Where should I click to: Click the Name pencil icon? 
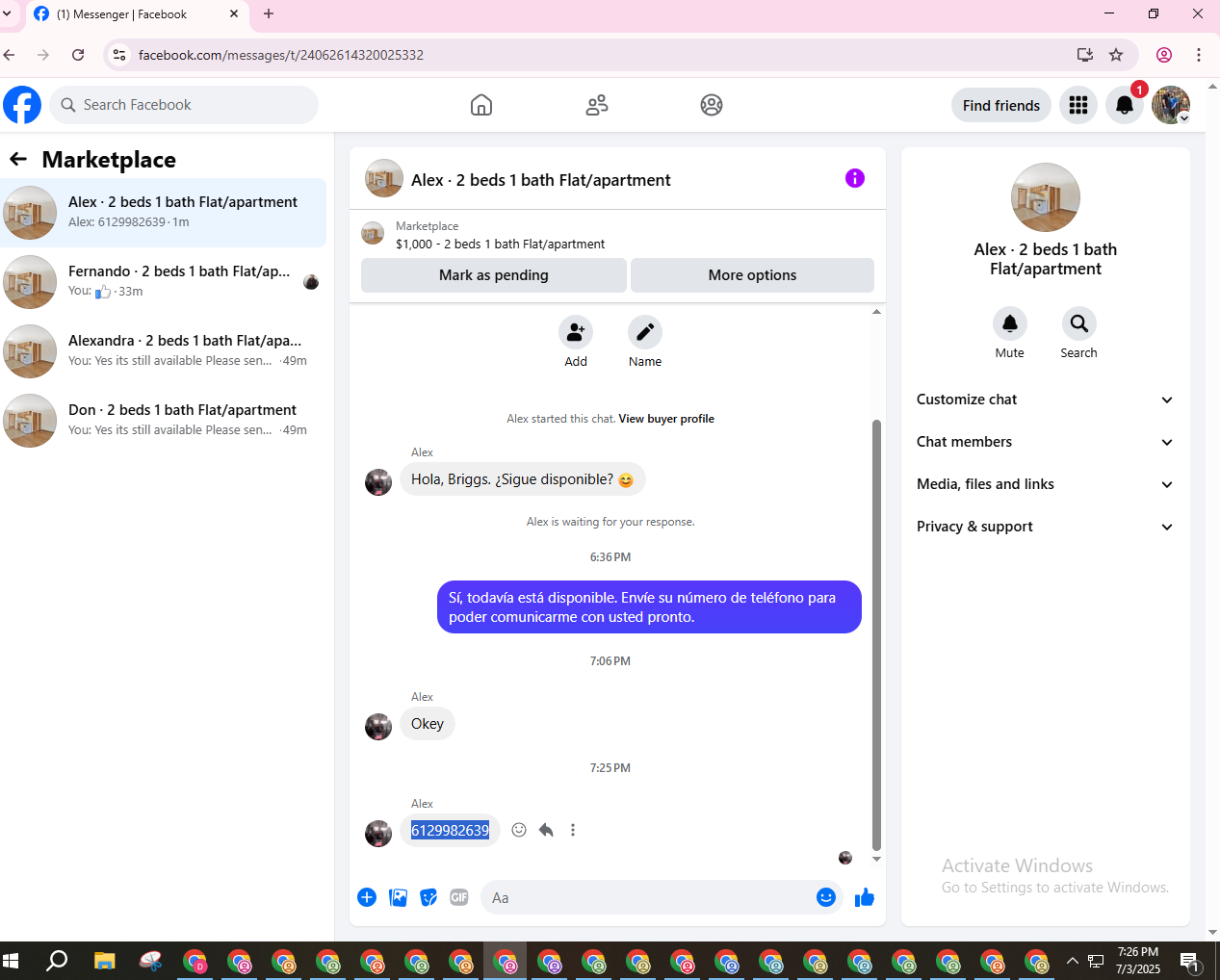[x=645, y=332]
